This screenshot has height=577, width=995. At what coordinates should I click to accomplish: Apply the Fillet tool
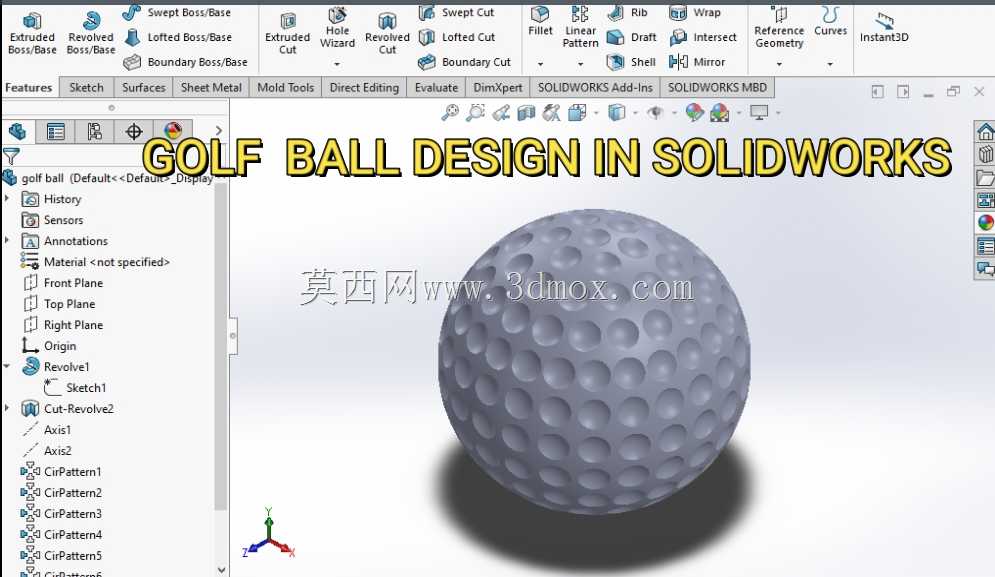[540, 21]
